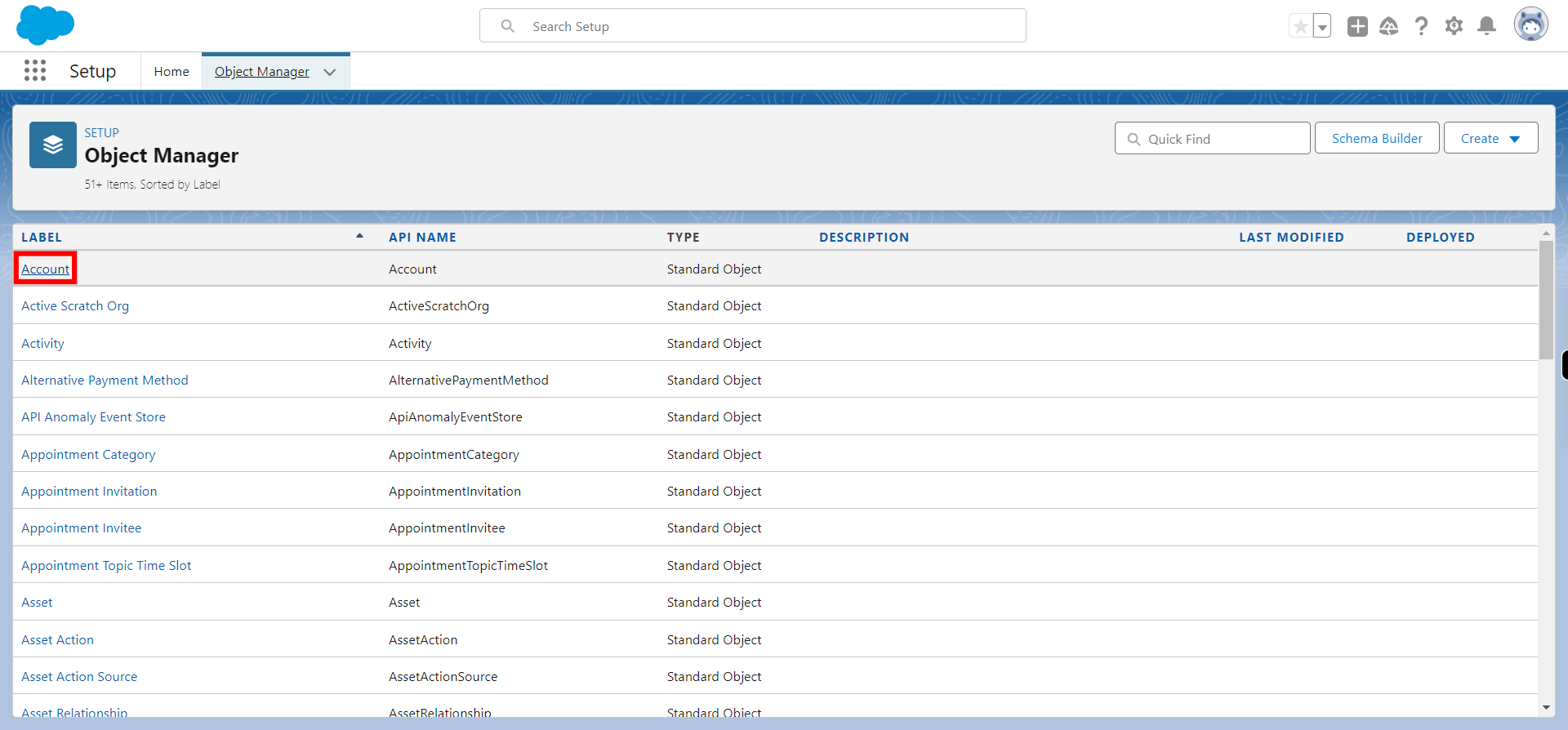Open the Appointment Invitation object
This screenshot has width=1568, height=730.
point(89,492)
